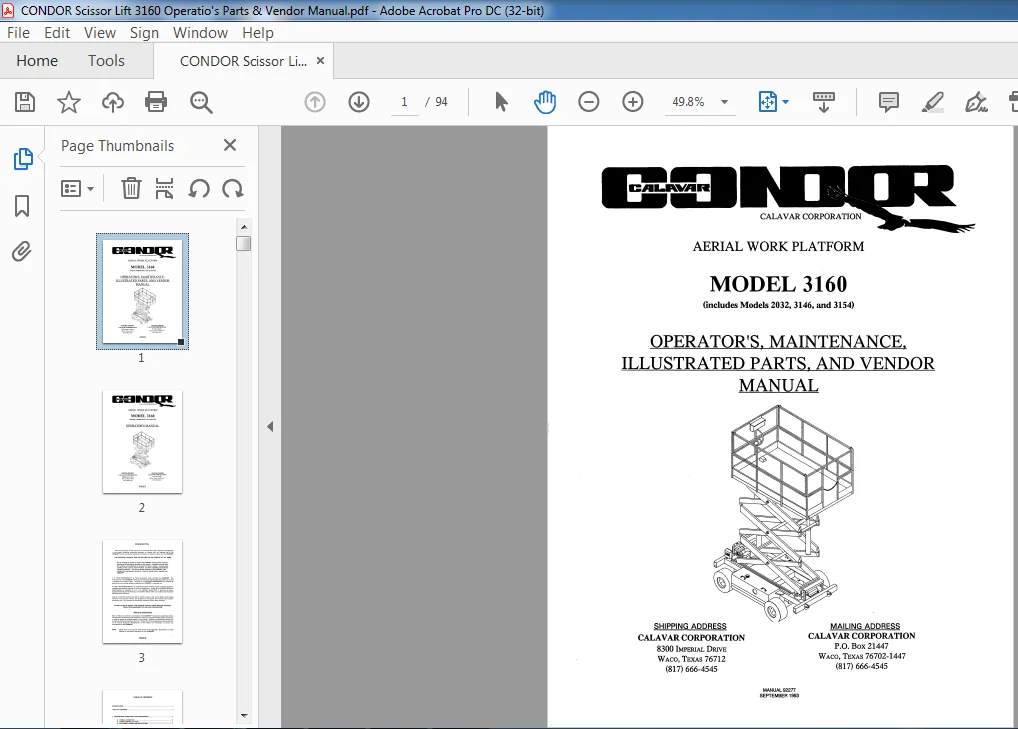
Task: Rotate page counterclockwise
Action: 199,189
